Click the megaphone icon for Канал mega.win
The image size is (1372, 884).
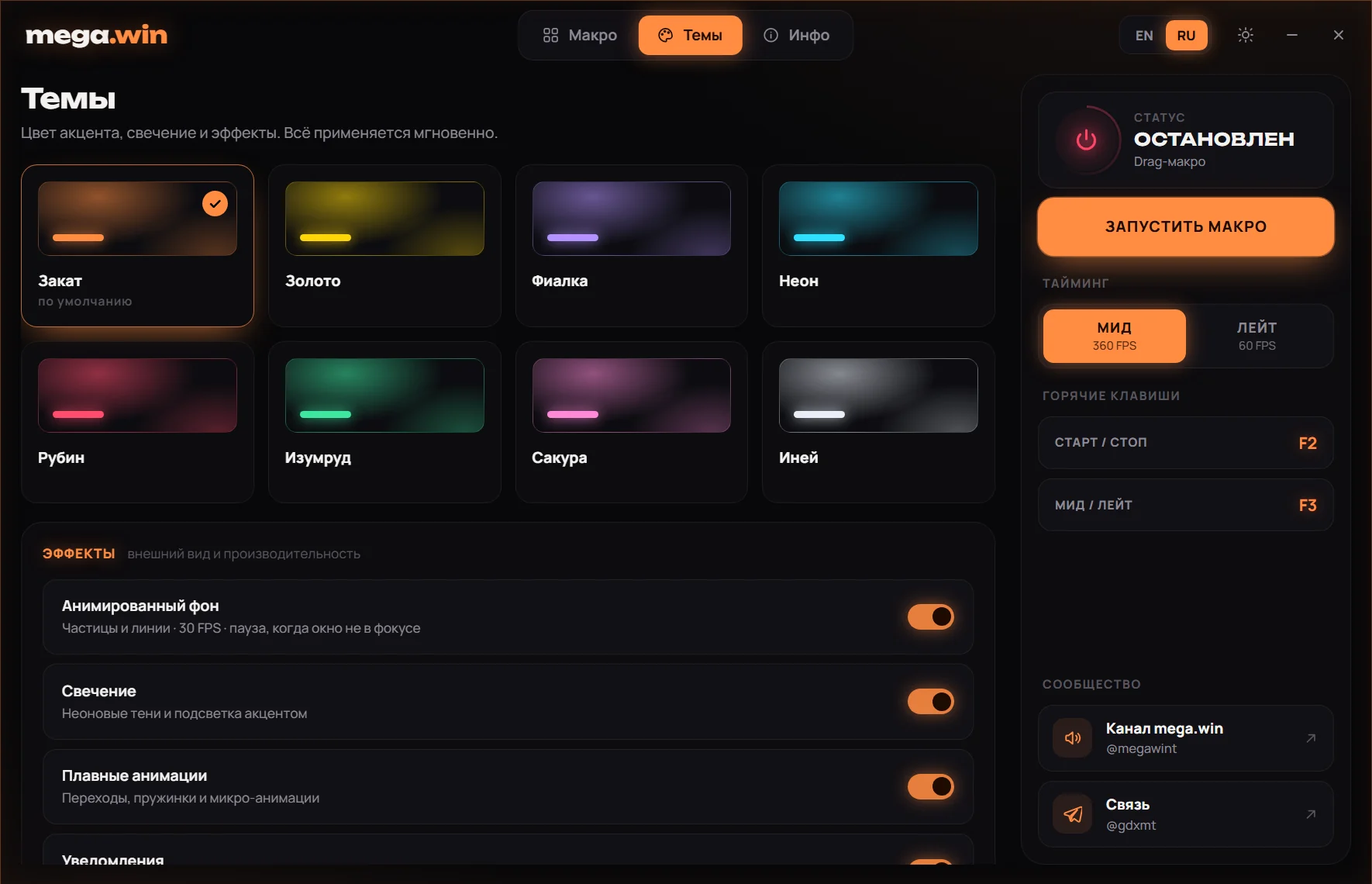pyautogui.click(x=1073, y=738)
